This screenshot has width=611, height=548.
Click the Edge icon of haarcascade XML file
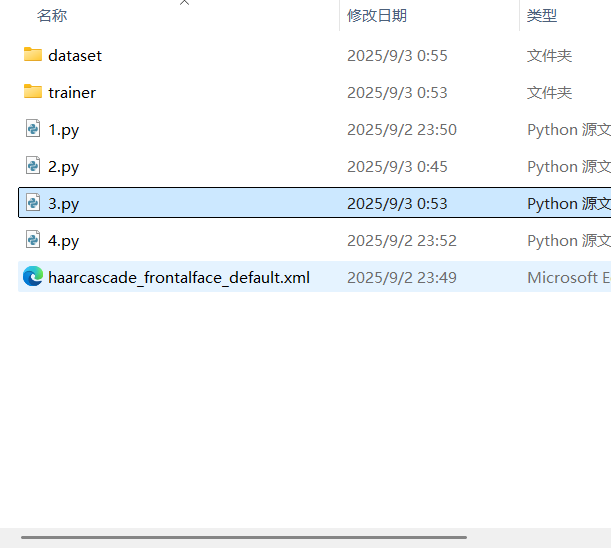point(33,277)
